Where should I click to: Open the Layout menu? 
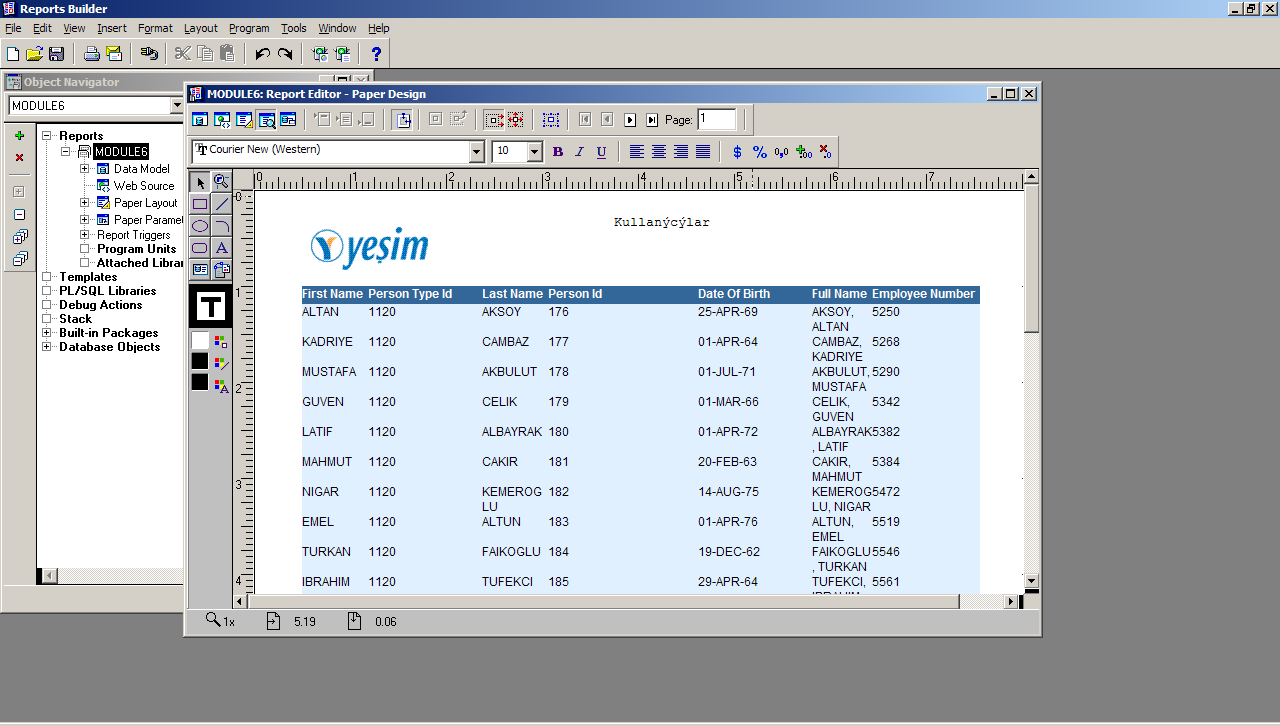point(200,28)
